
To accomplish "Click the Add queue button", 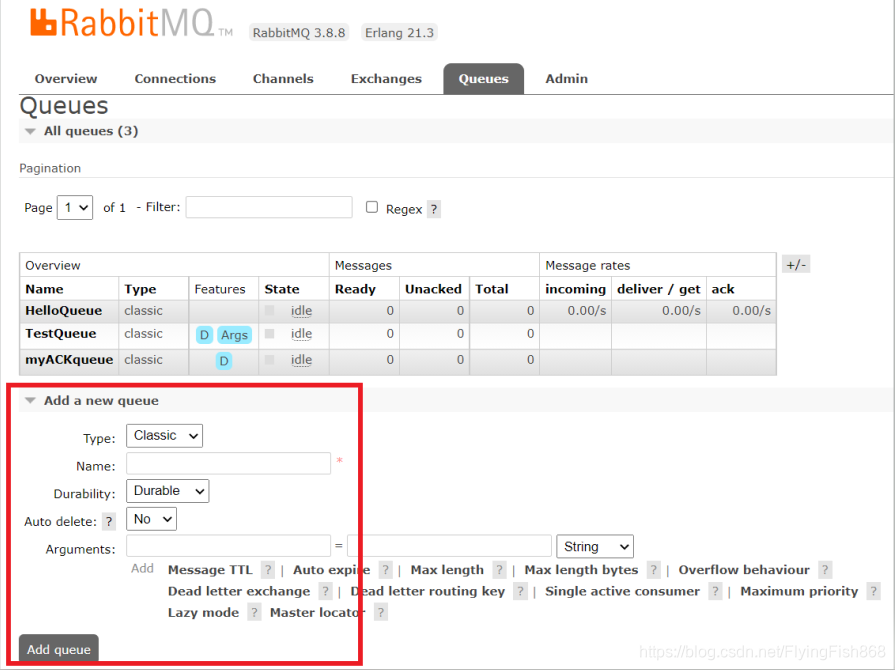I will tap(59, 649).
